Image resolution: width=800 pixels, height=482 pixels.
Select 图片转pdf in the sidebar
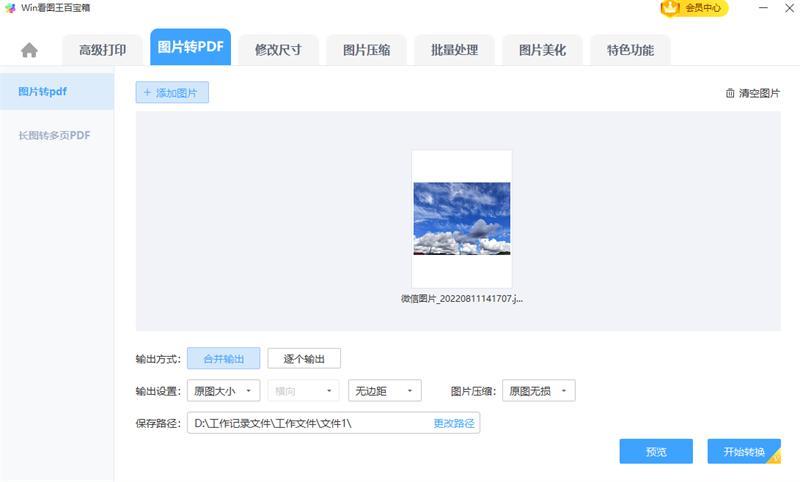click(x=57, y=91)
